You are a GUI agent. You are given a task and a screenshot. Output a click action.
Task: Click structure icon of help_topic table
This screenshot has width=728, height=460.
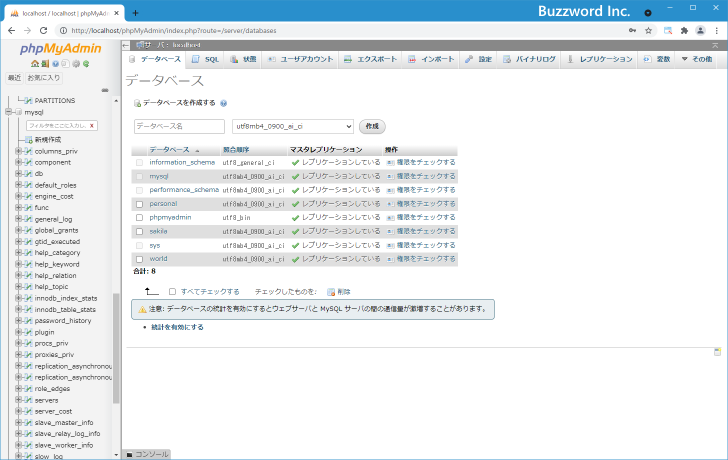click(x=29, y=287)
